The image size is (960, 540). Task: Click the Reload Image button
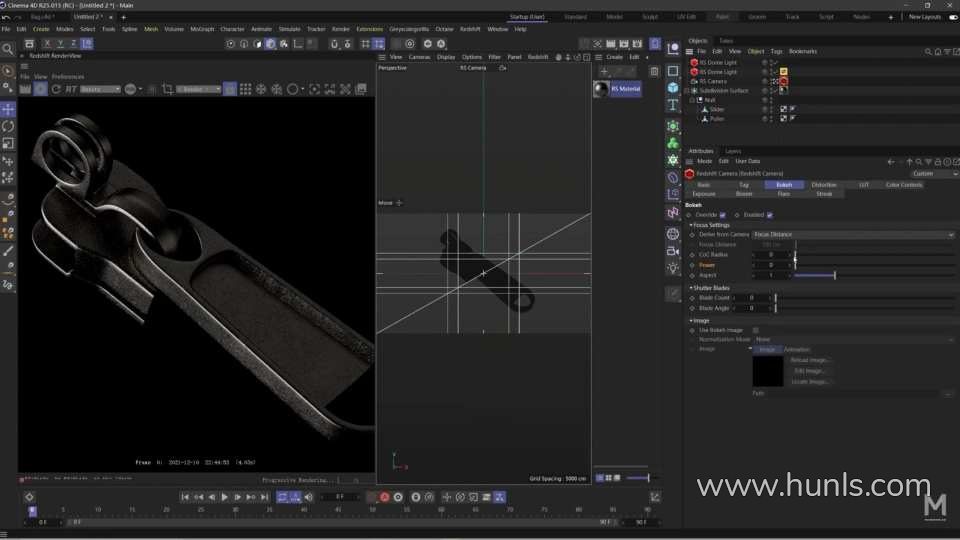tap(810, 360)
